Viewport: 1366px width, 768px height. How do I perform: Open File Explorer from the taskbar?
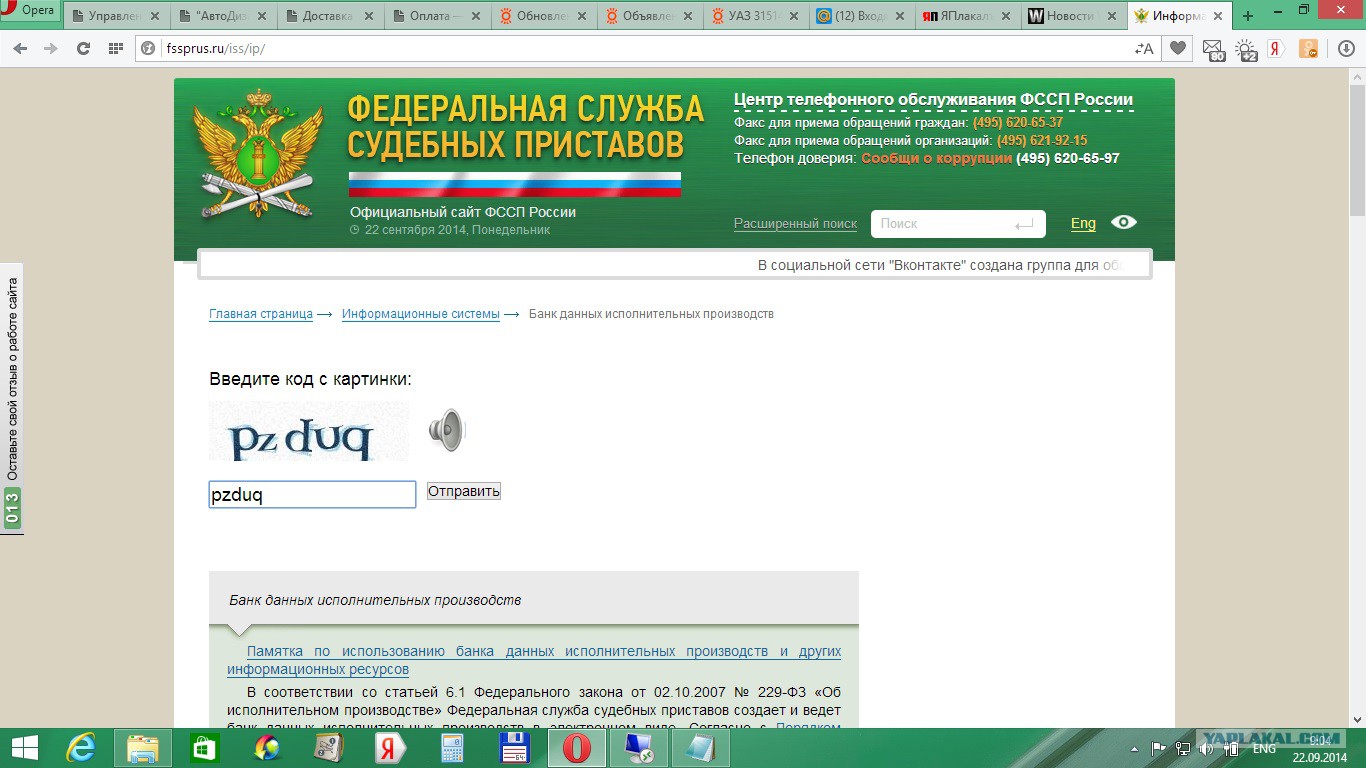click(143, 748)
